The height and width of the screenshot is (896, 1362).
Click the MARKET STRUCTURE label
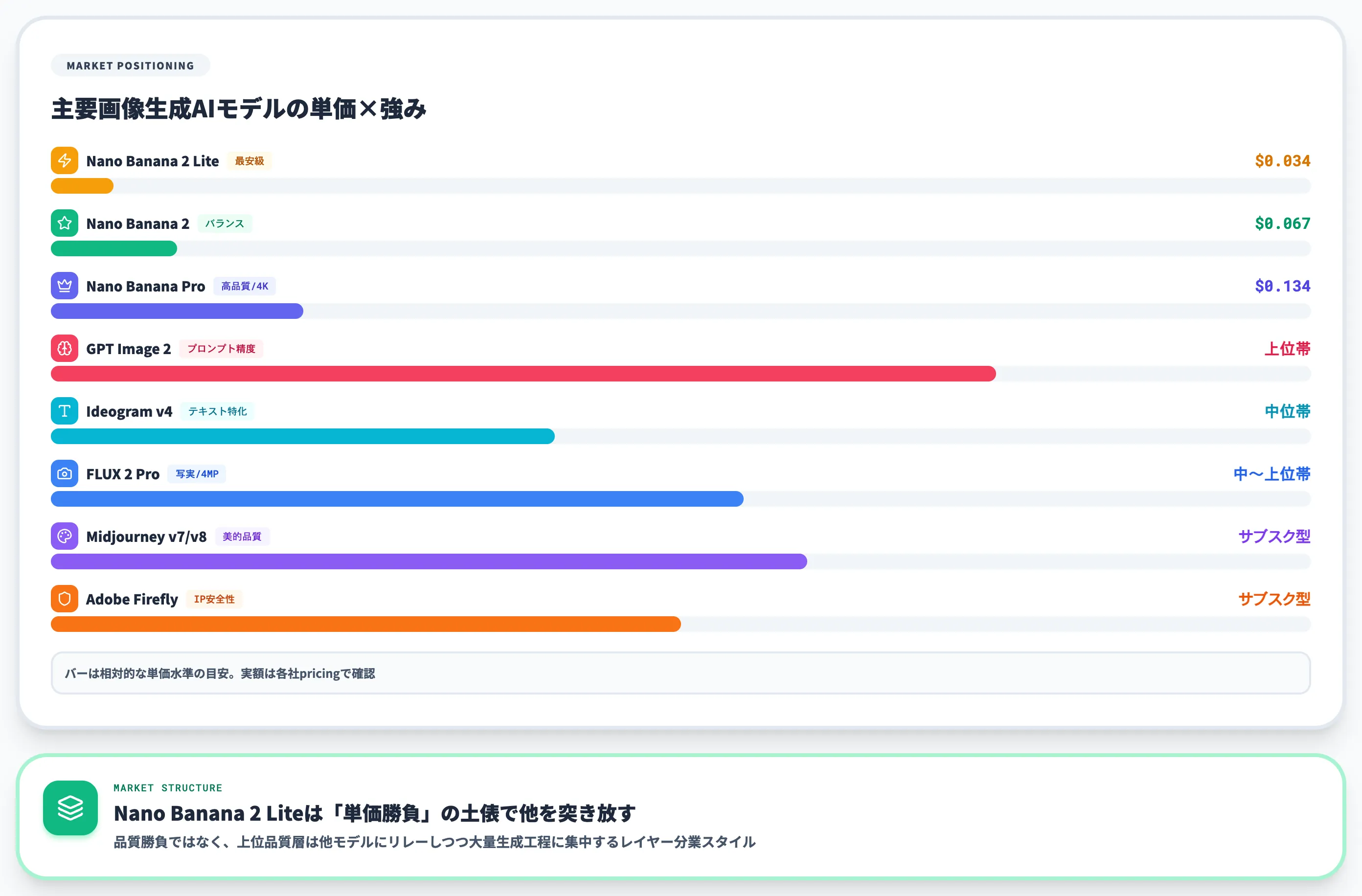click(x=168, y=788)
